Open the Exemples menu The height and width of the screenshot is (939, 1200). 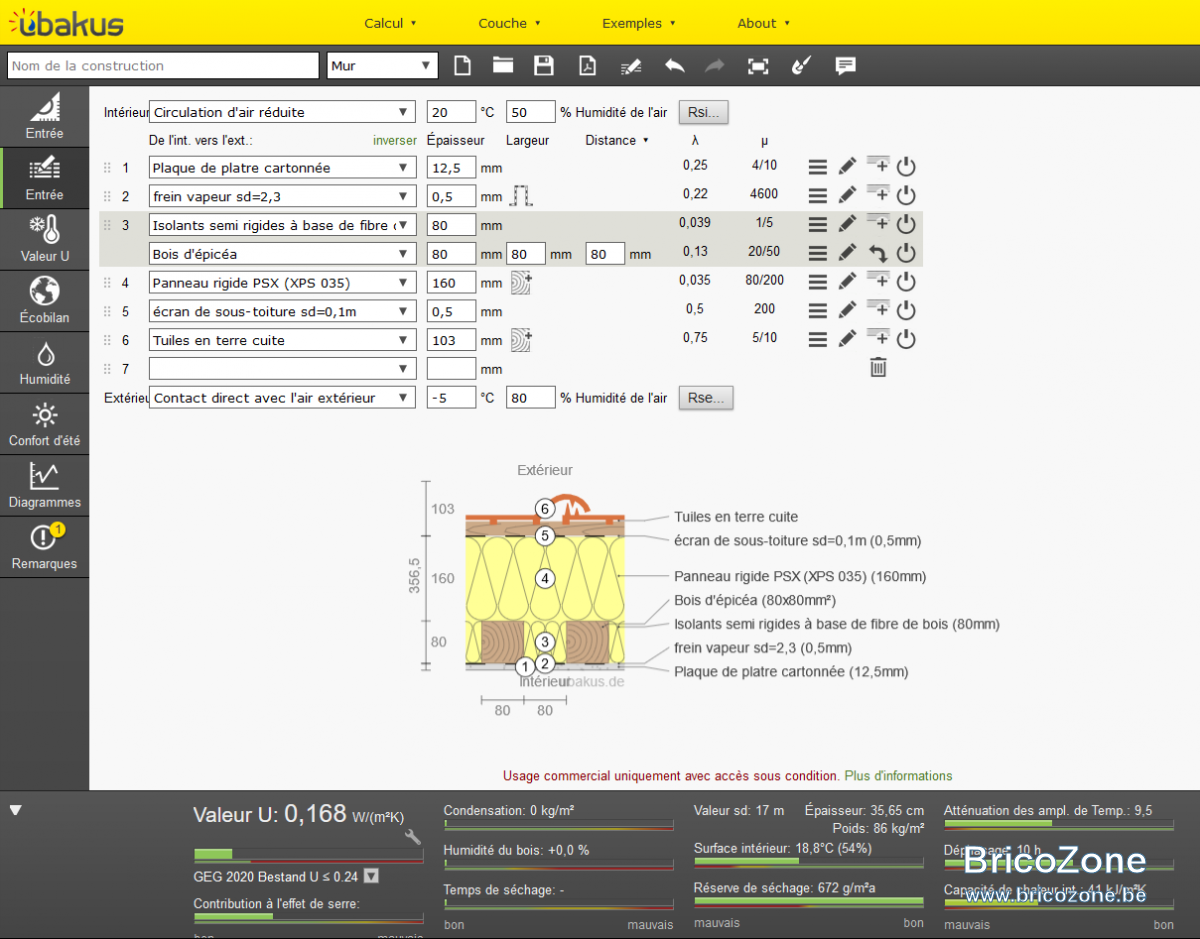638,23
